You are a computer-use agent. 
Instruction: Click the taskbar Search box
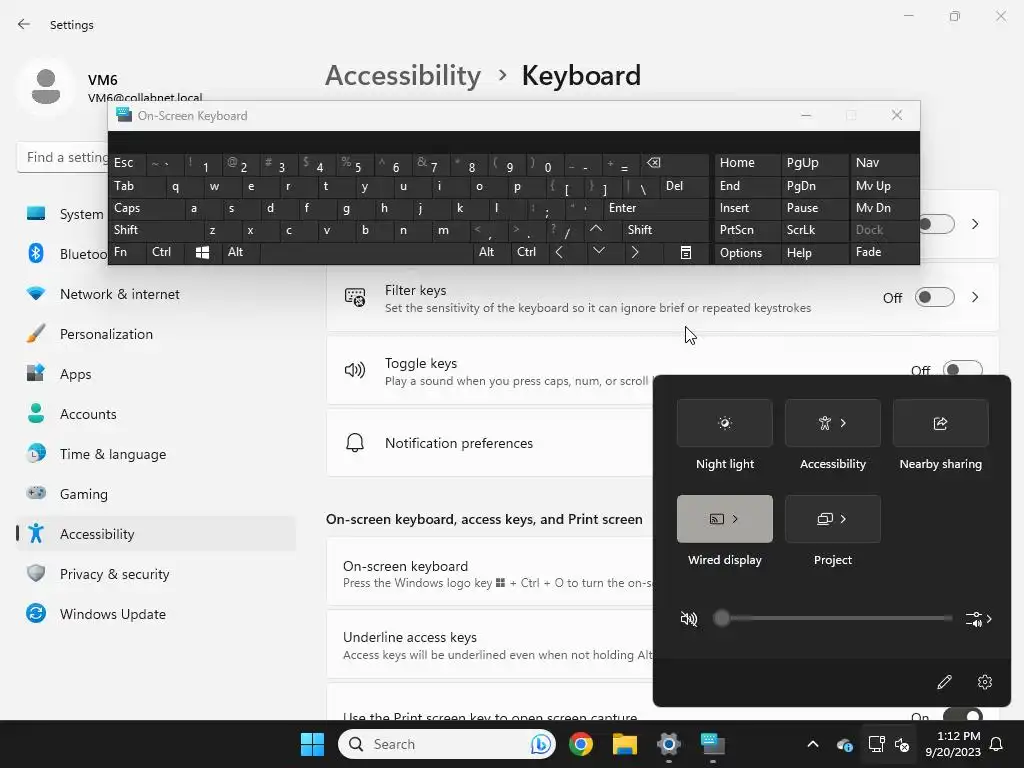click(447, 744)
